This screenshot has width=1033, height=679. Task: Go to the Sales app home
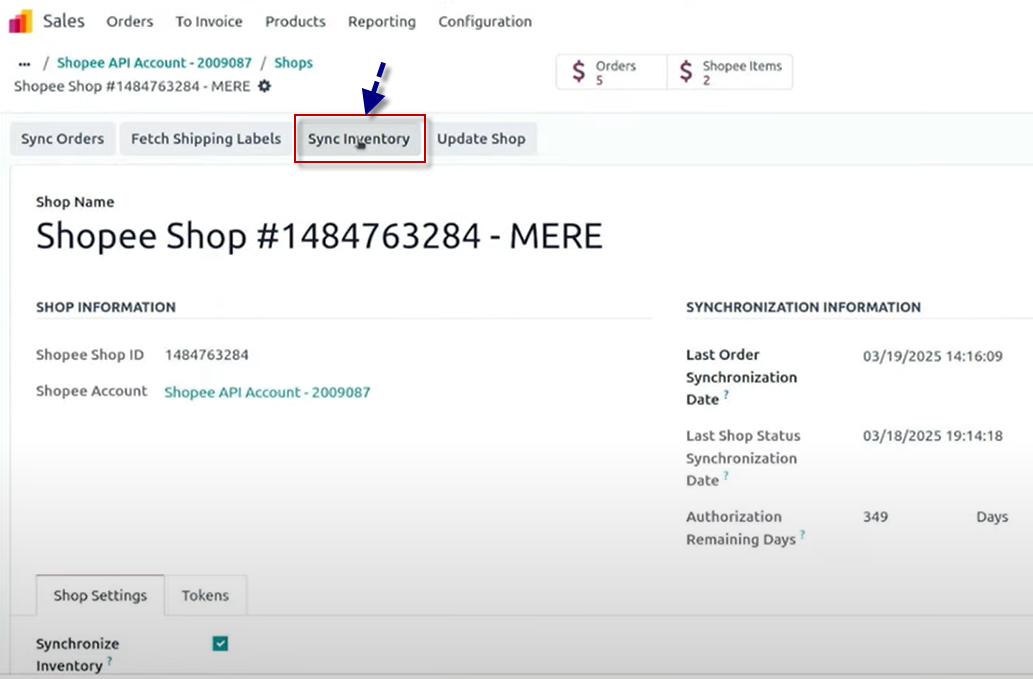tap(64, 21)
